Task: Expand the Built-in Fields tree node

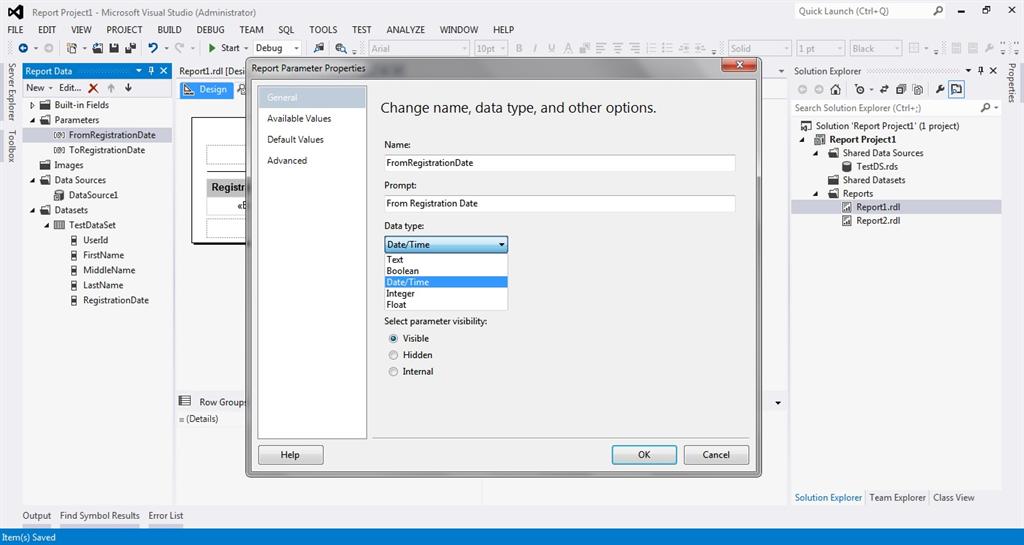Action: (33, 105)
